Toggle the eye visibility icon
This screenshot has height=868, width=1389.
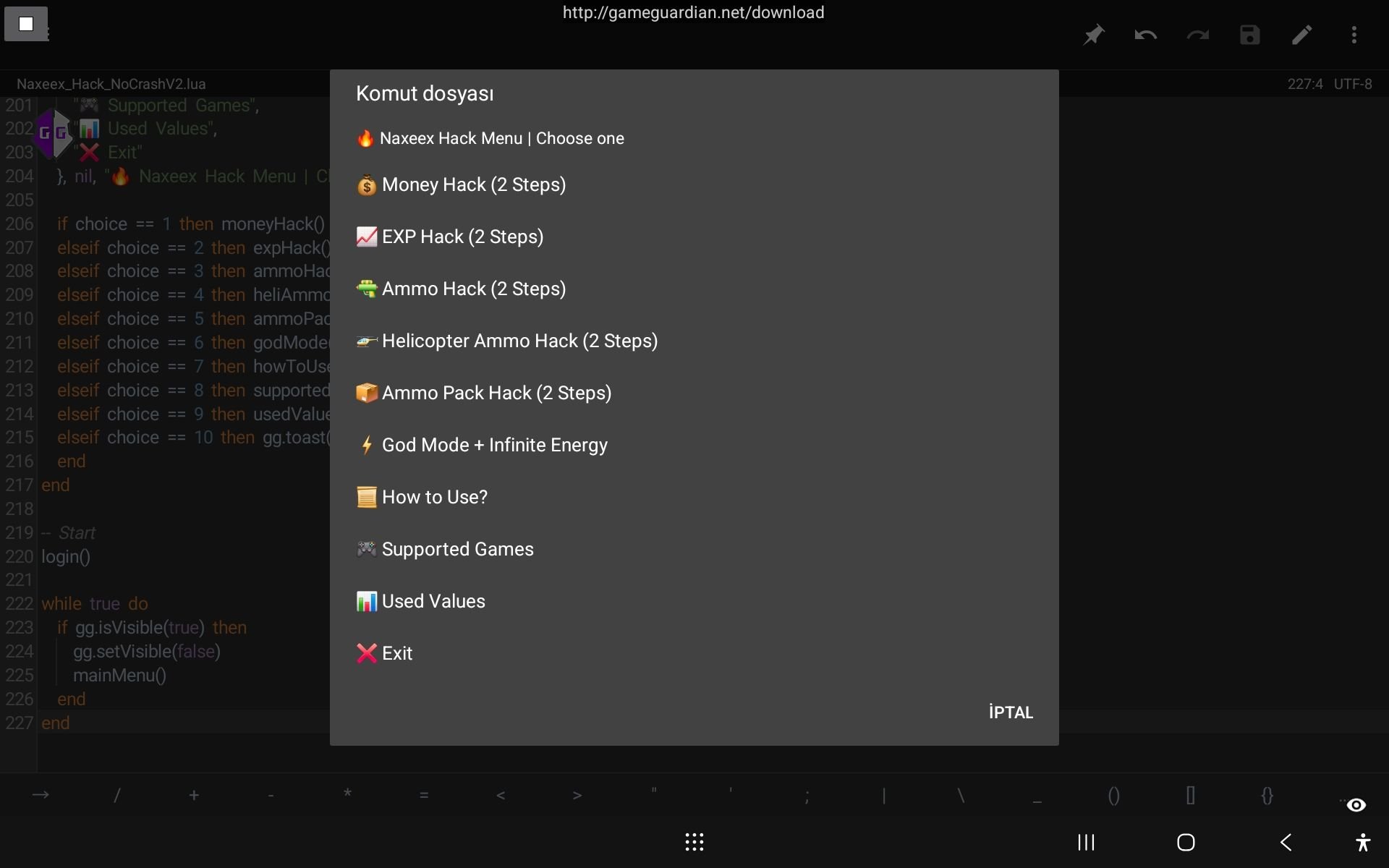click(1356, 805)
